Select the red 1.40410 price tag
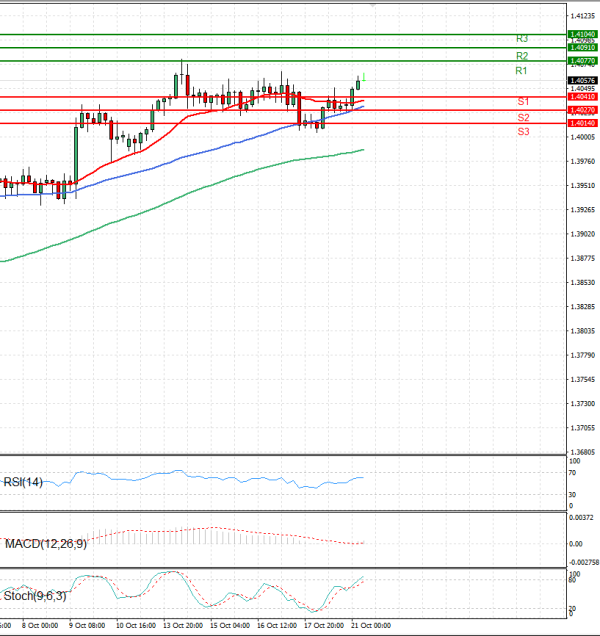 pyautogui.click(x=582, y=97)
